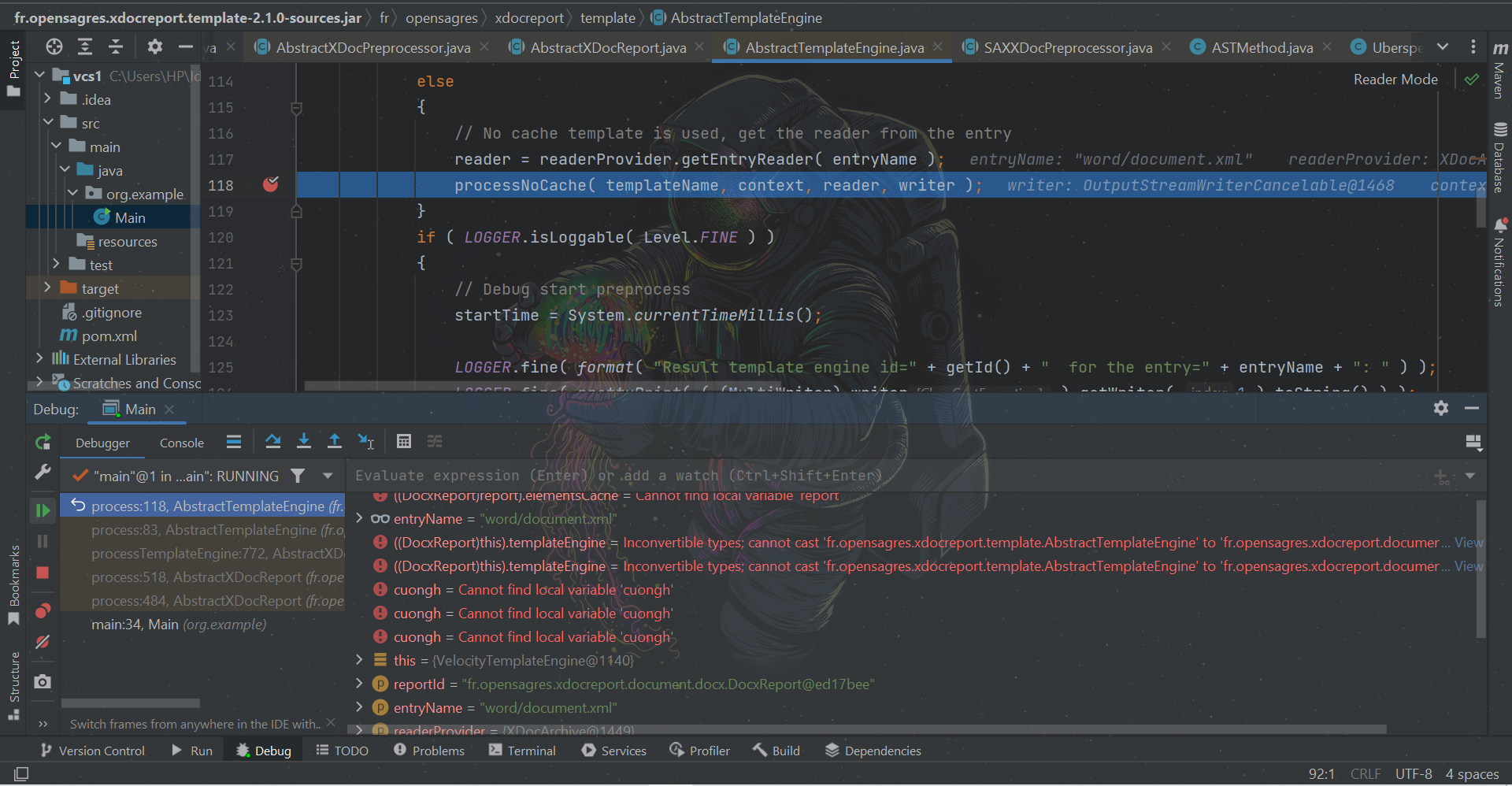The width and height of the screenshot is (1512, 786).
Task: Click first View link in variables
Action: click(x=1469, y=543)
